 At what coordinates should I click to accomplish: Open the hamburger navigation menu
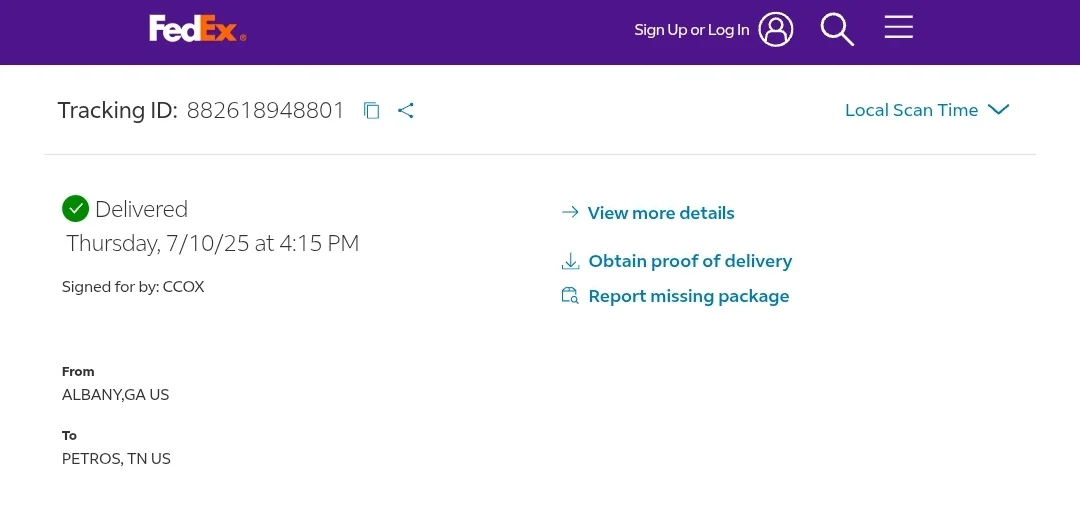tap(898, 27)
